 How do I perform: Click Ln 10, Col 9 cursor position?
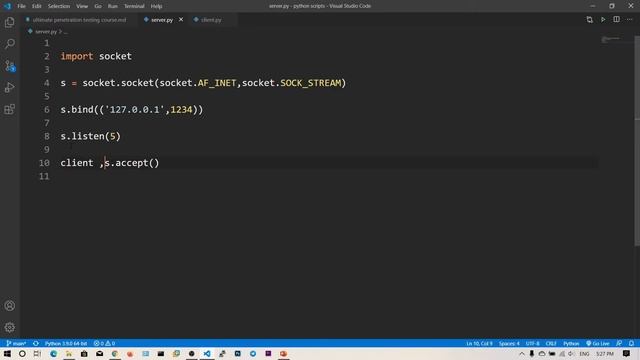point(479,343)
